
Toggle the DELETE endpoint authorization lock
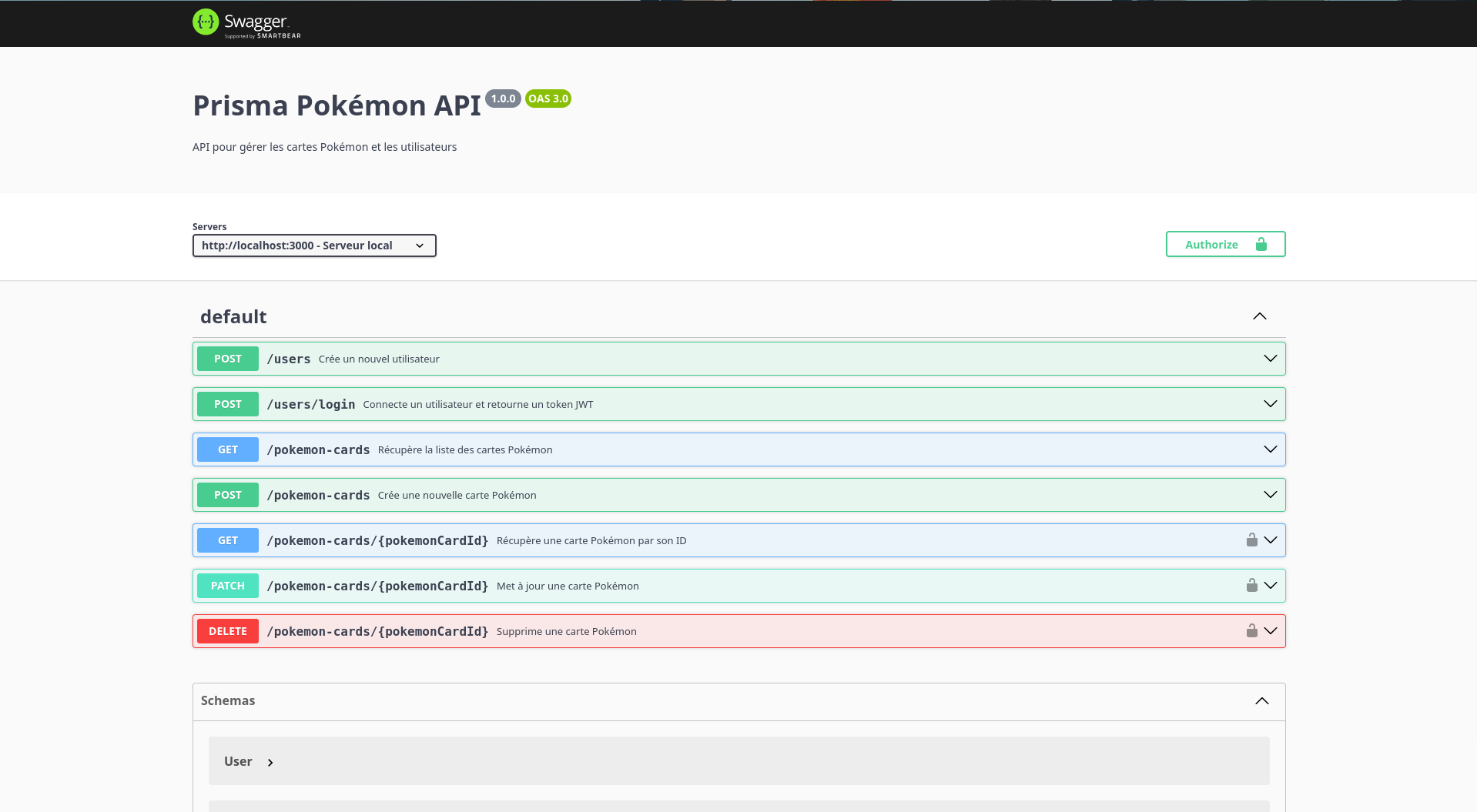pyautogui.click(x=1251, y=630)
